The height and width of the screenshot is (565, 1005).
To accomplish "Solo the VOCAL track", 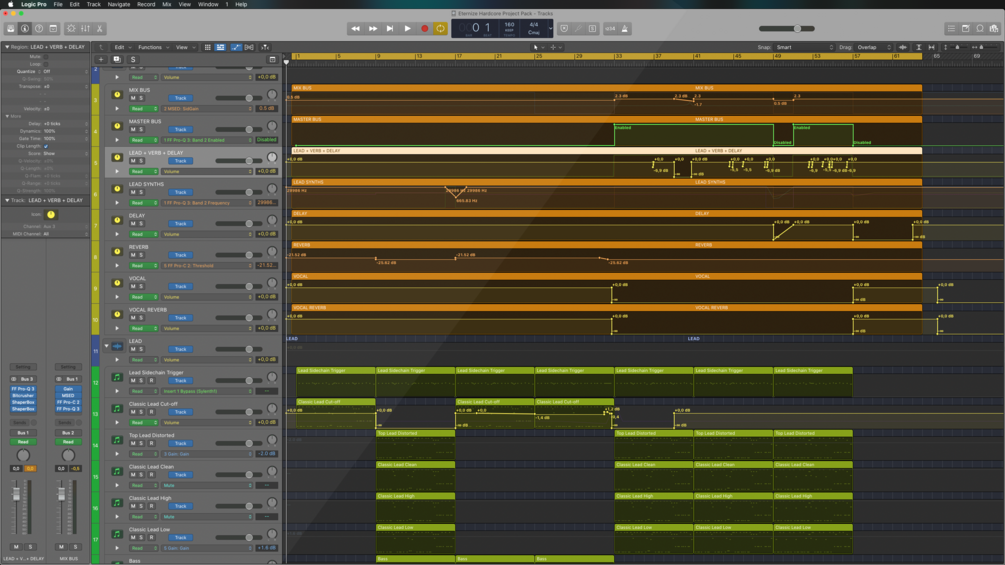I will [x=141, y=286].
